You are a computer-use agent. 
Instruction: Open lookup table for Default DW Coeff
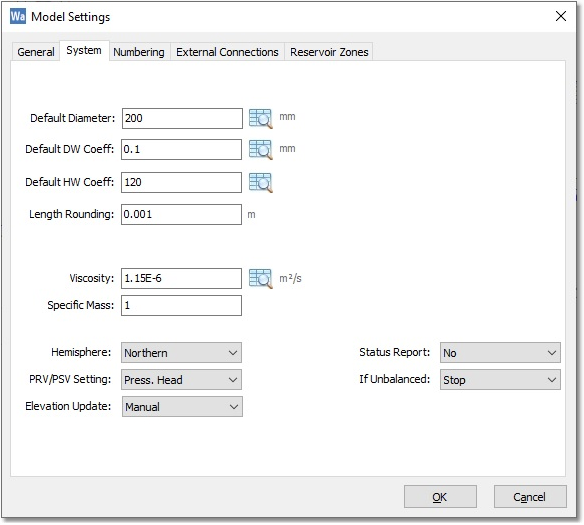coord(260,150)
